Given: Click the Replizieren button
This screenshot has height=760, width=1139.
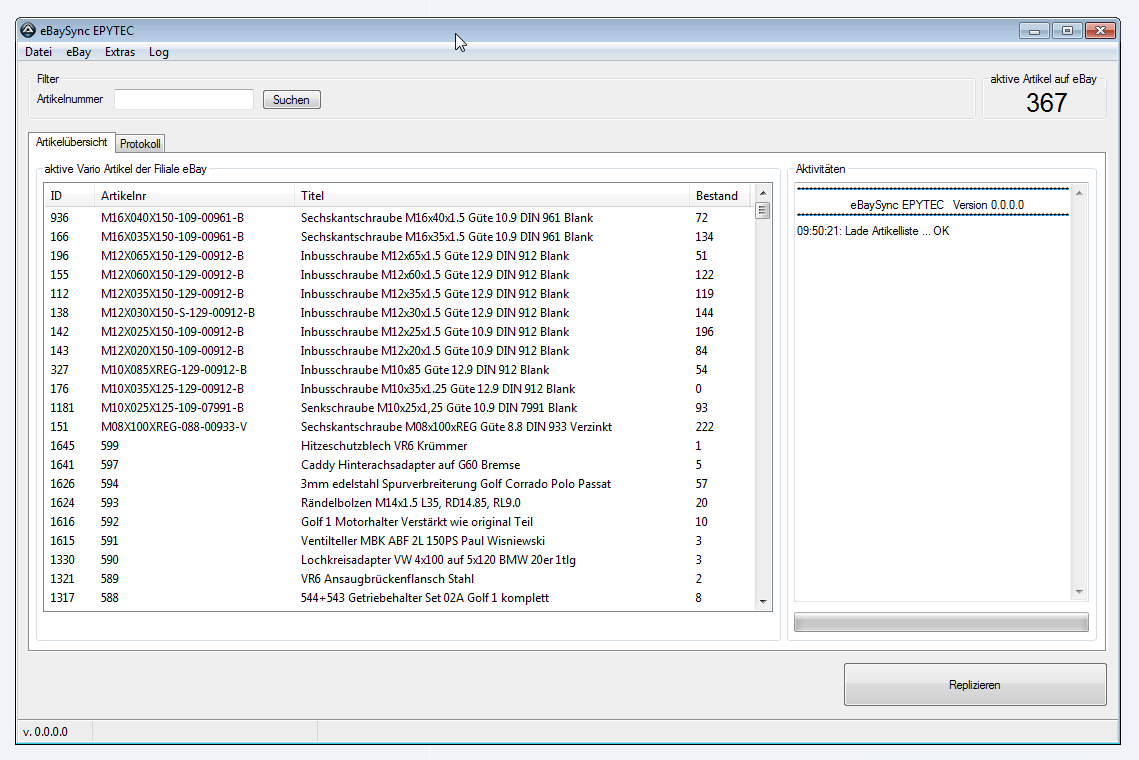Looking at the screenshot, I should 974,685.
